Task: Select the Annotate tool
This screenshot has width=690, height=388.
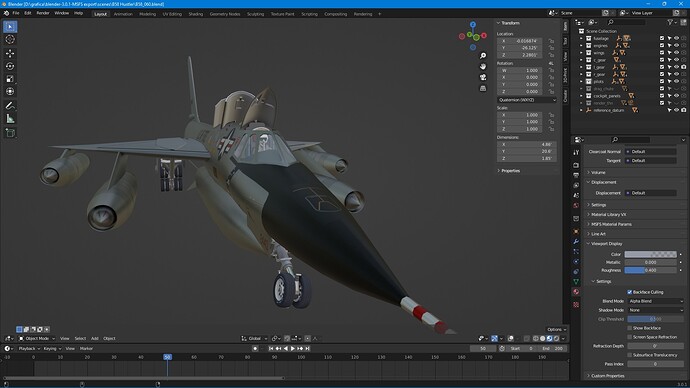Action: tap(10, 106)
